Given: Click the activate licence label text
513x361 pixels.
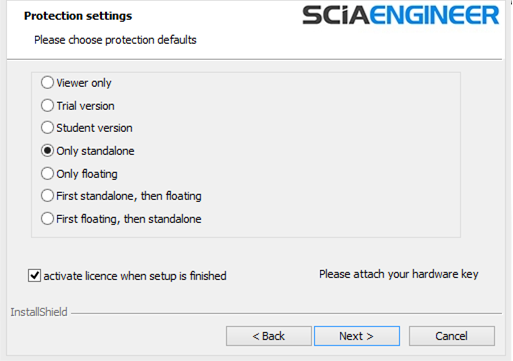Looking at the screenshot, I should click(x=135, y=276).
